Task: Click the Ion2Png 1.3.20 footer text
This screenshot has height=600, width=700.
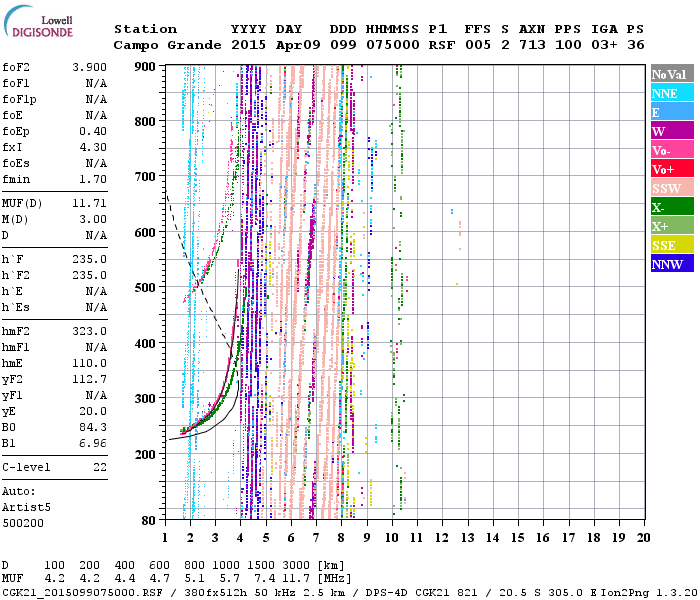Action: tap(650, 592)
